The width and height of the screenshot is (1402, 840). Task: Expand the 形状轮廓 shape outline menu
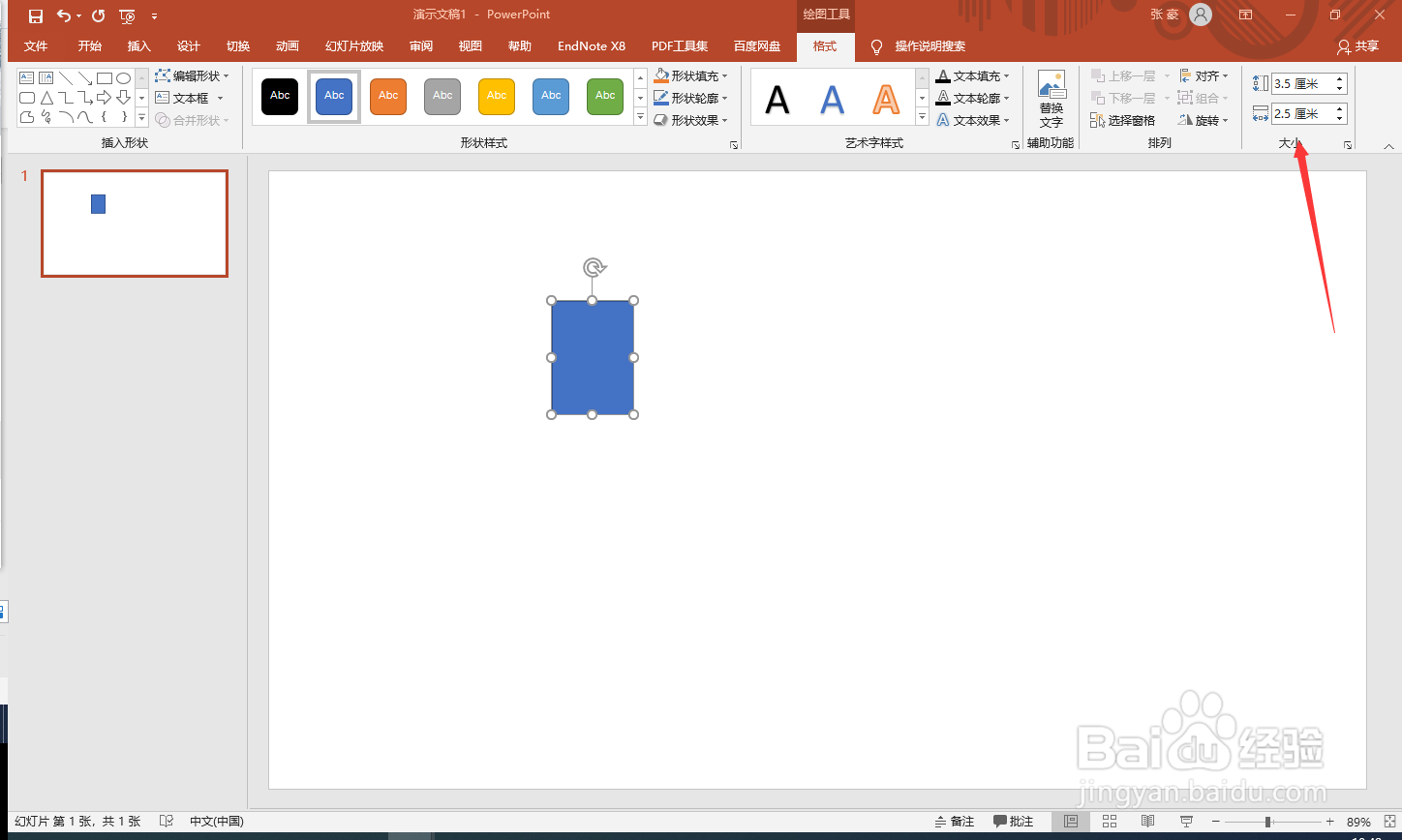pos(690,98)
